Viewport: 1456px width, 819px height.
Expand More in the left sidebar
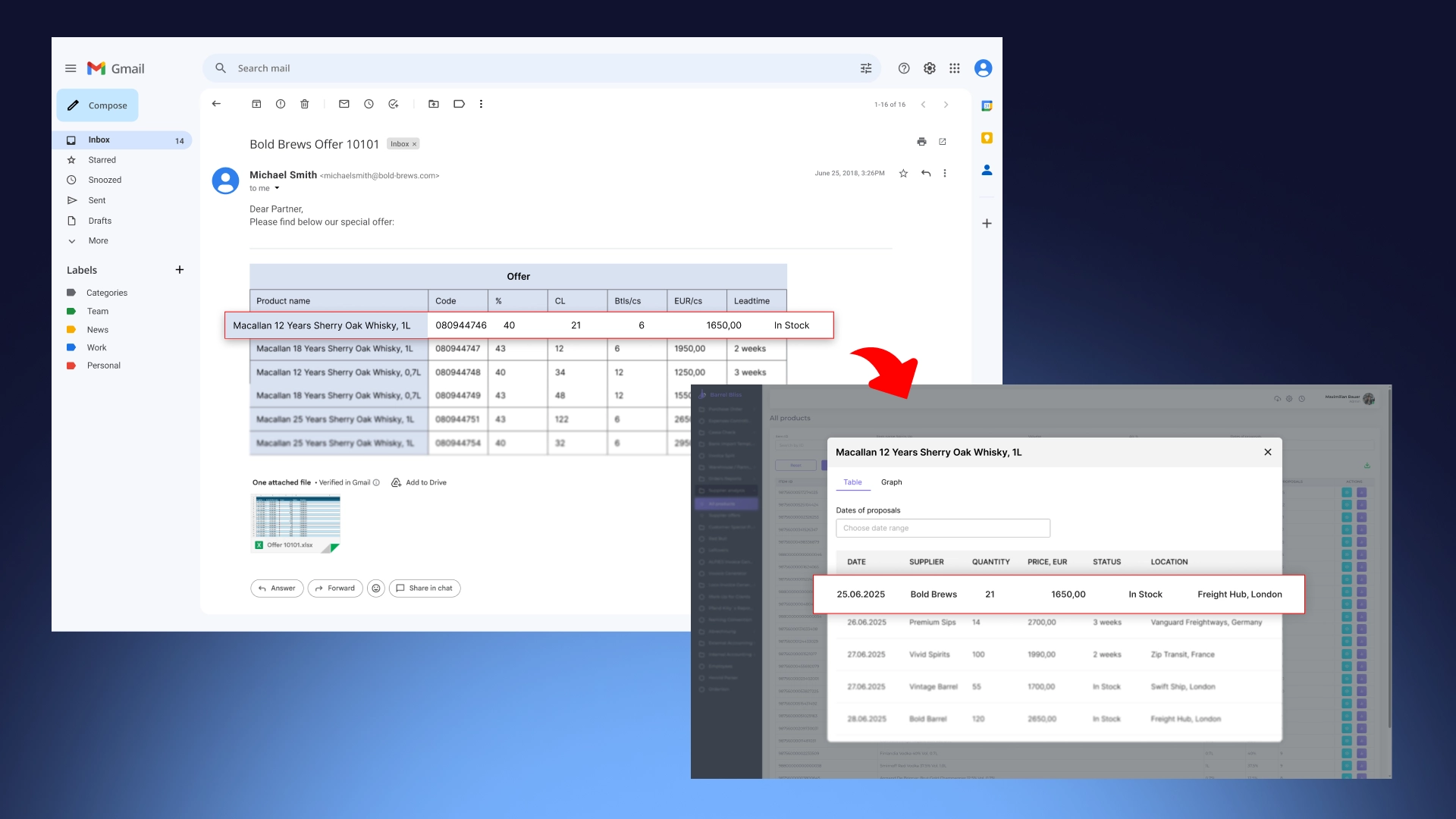(98, 241)
